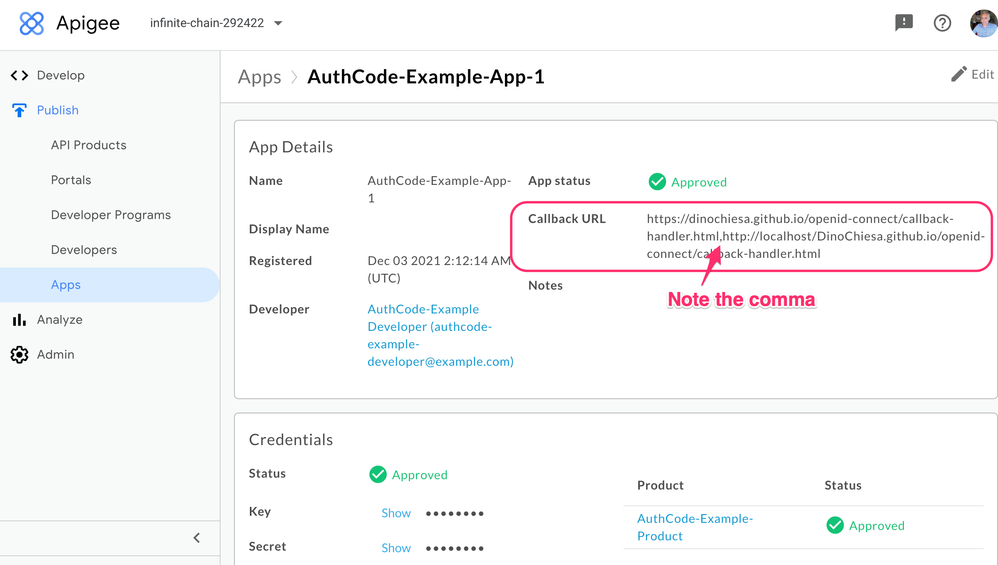This screenshot has width=998, height=565.
Task: Click the masked Secret dots
Action: point(454,548)
